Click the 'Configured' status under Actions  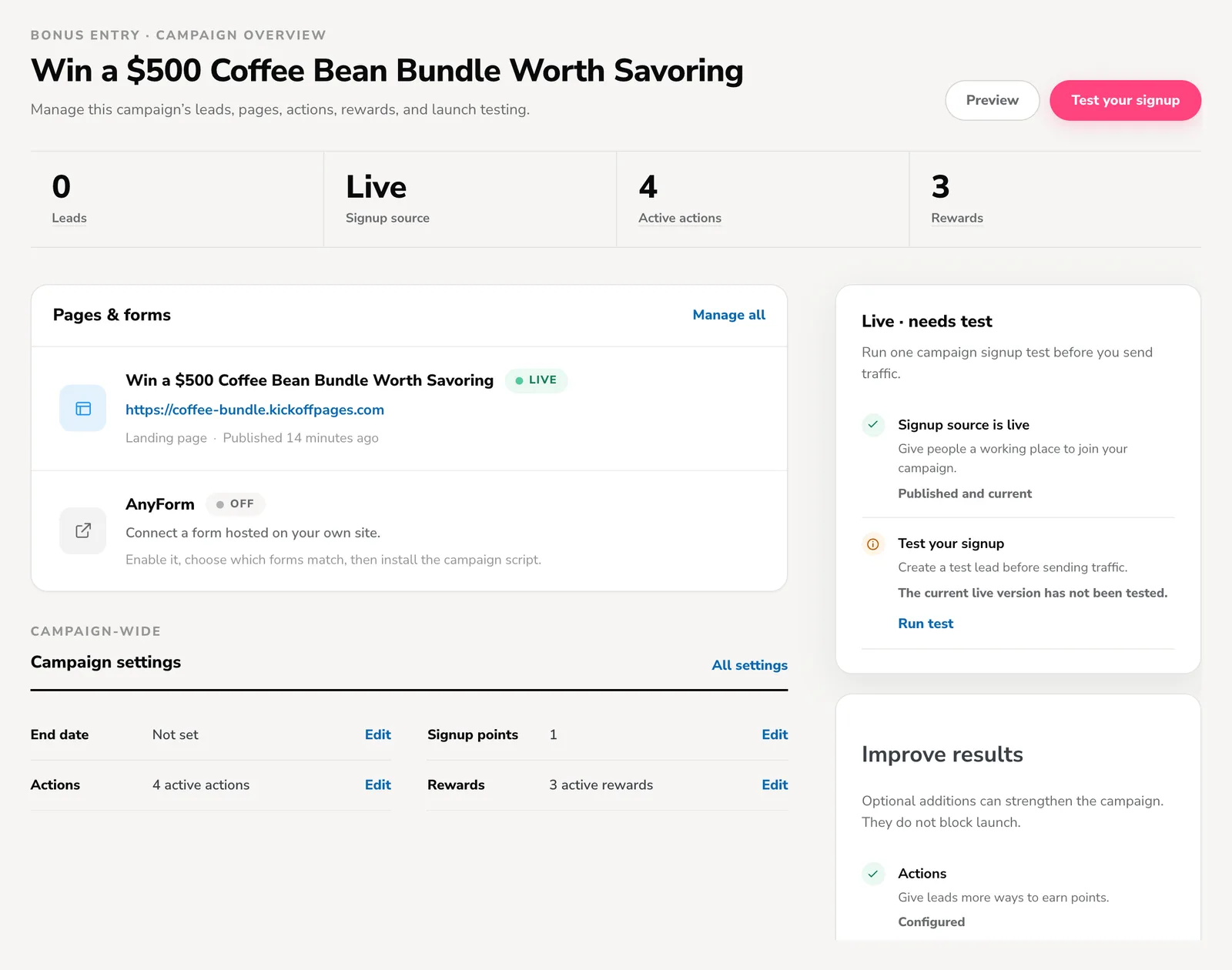point(931,922)
